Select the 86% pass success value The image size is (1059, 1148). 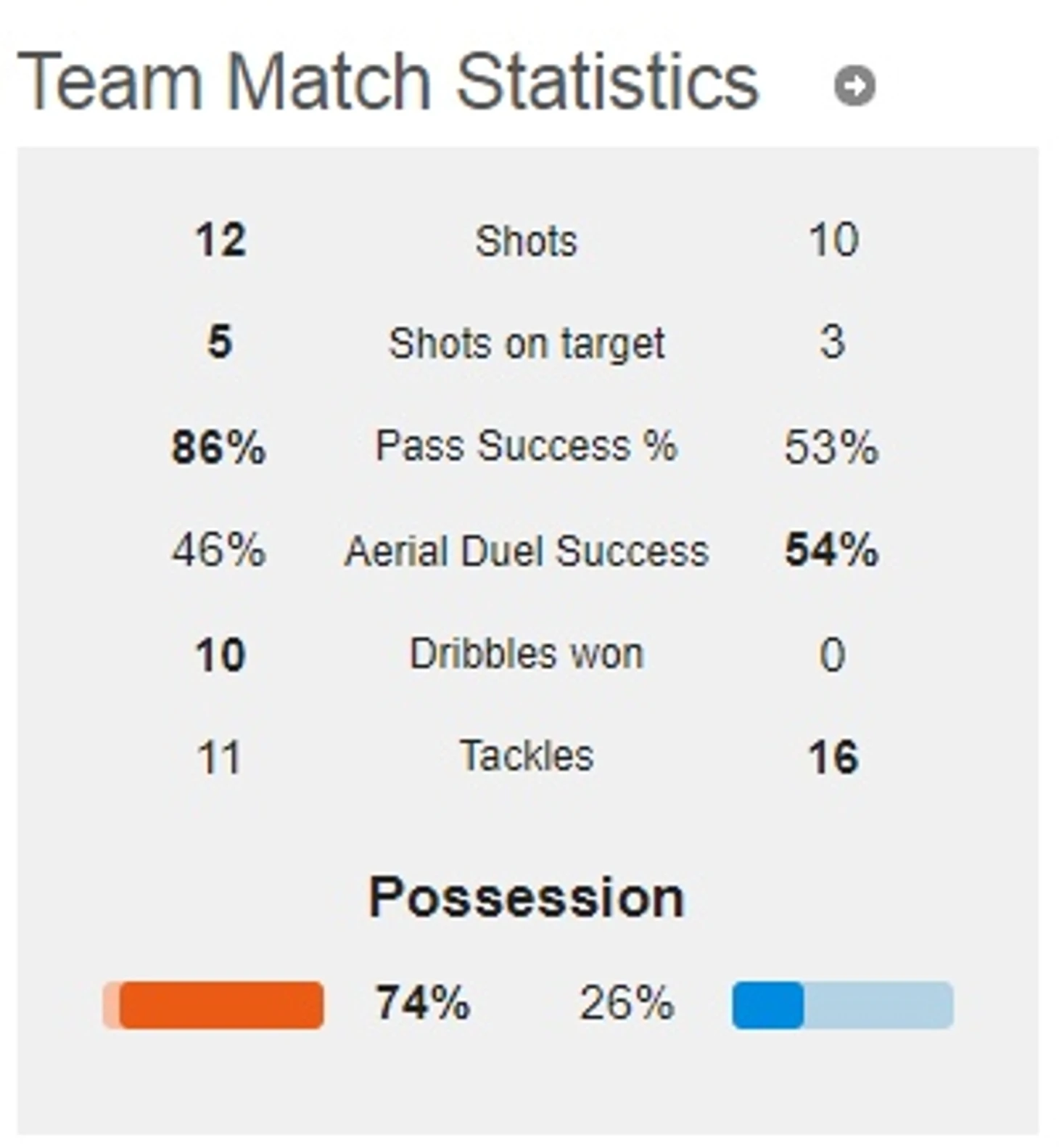[218, 447]
